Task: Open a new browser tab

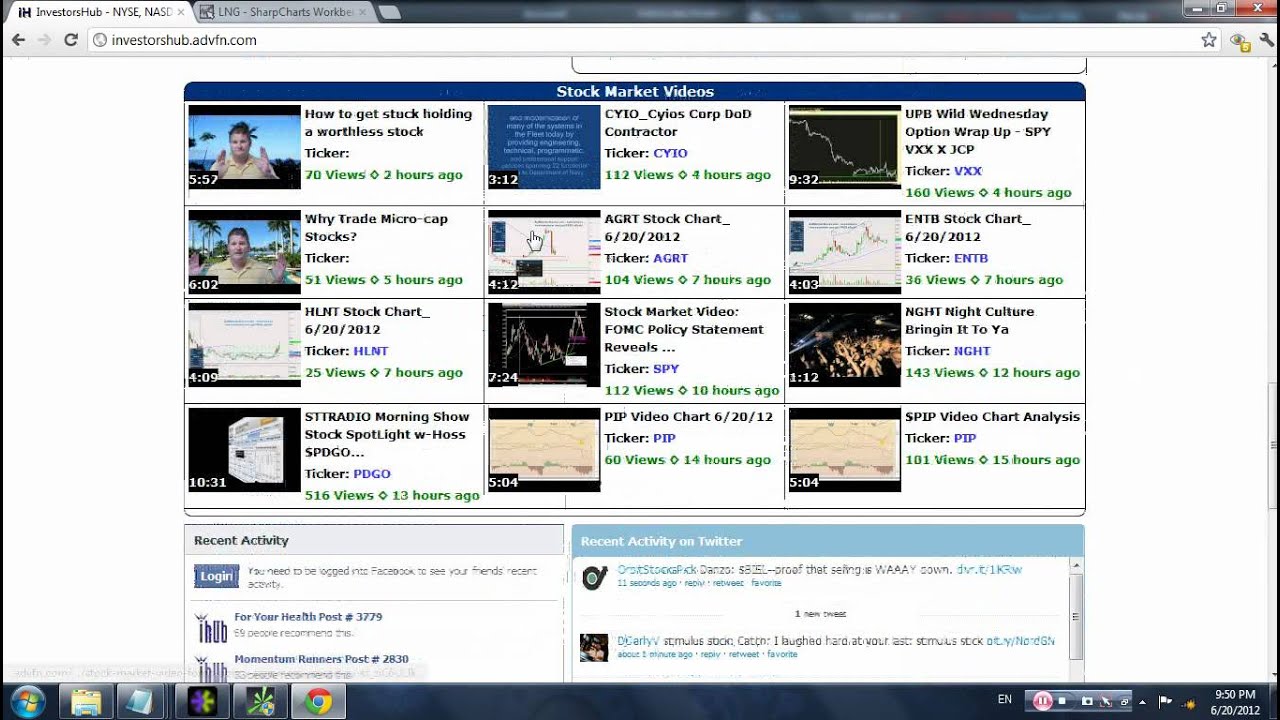Action: coord(390,12)
